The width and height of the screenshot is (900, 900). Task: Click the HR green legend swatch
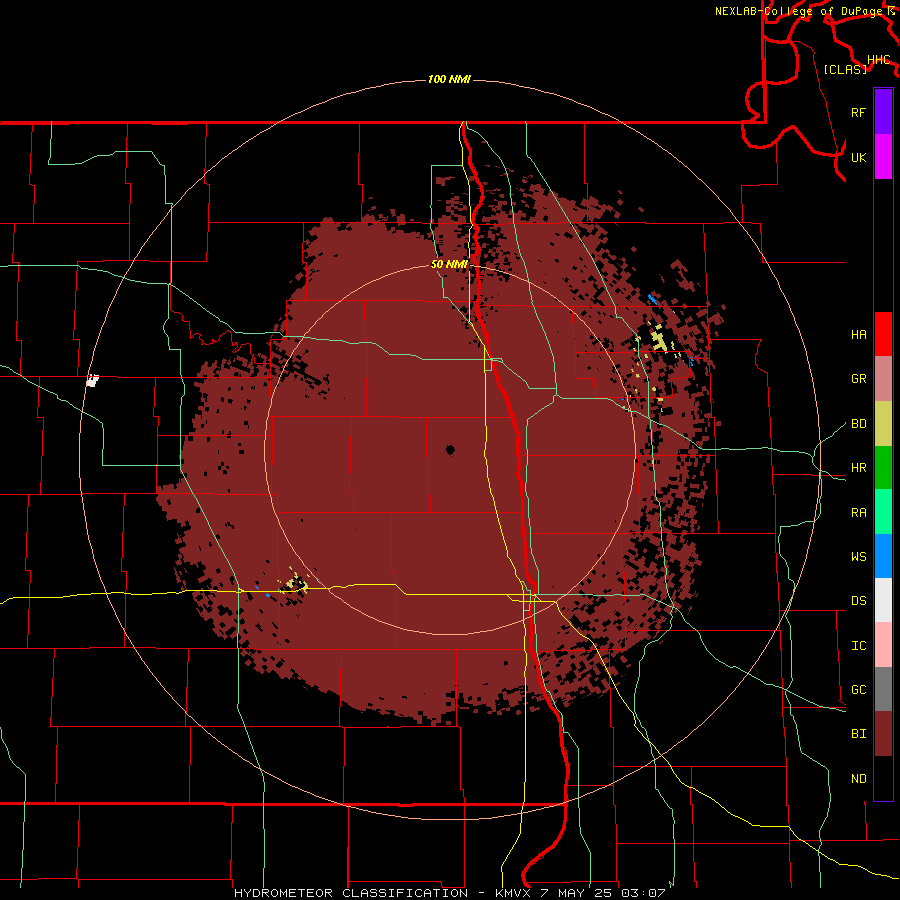click(883, 467)
